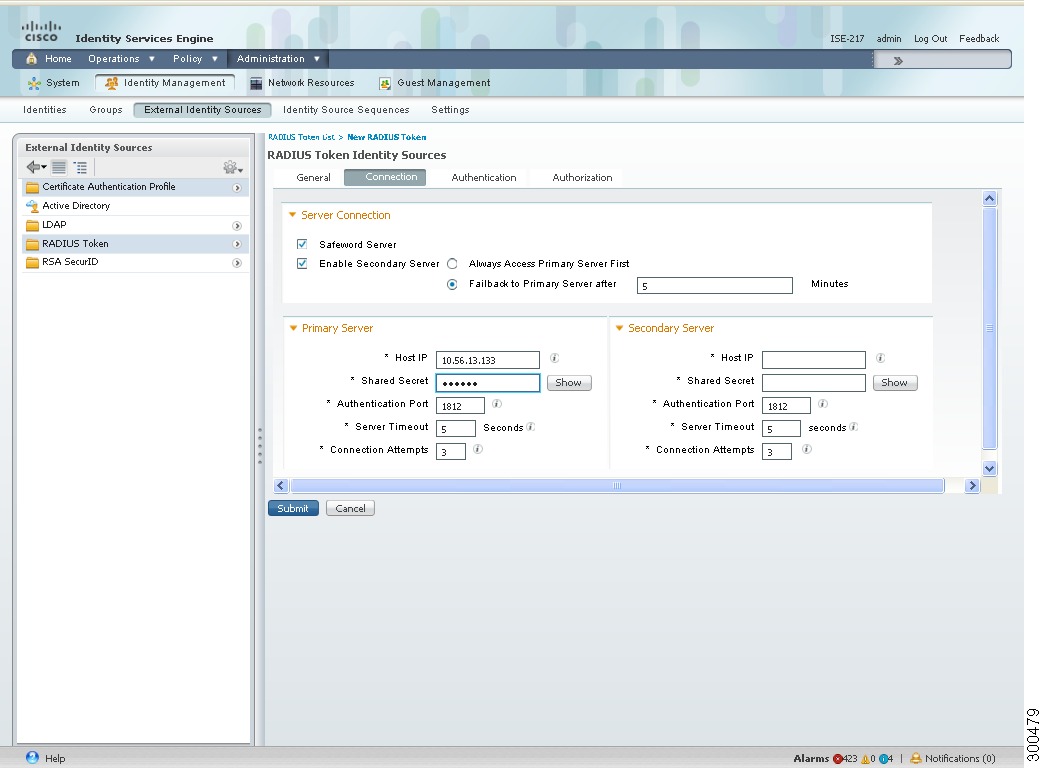
Task: Open the Administration dropdown menu
Action: pos(278,59)
